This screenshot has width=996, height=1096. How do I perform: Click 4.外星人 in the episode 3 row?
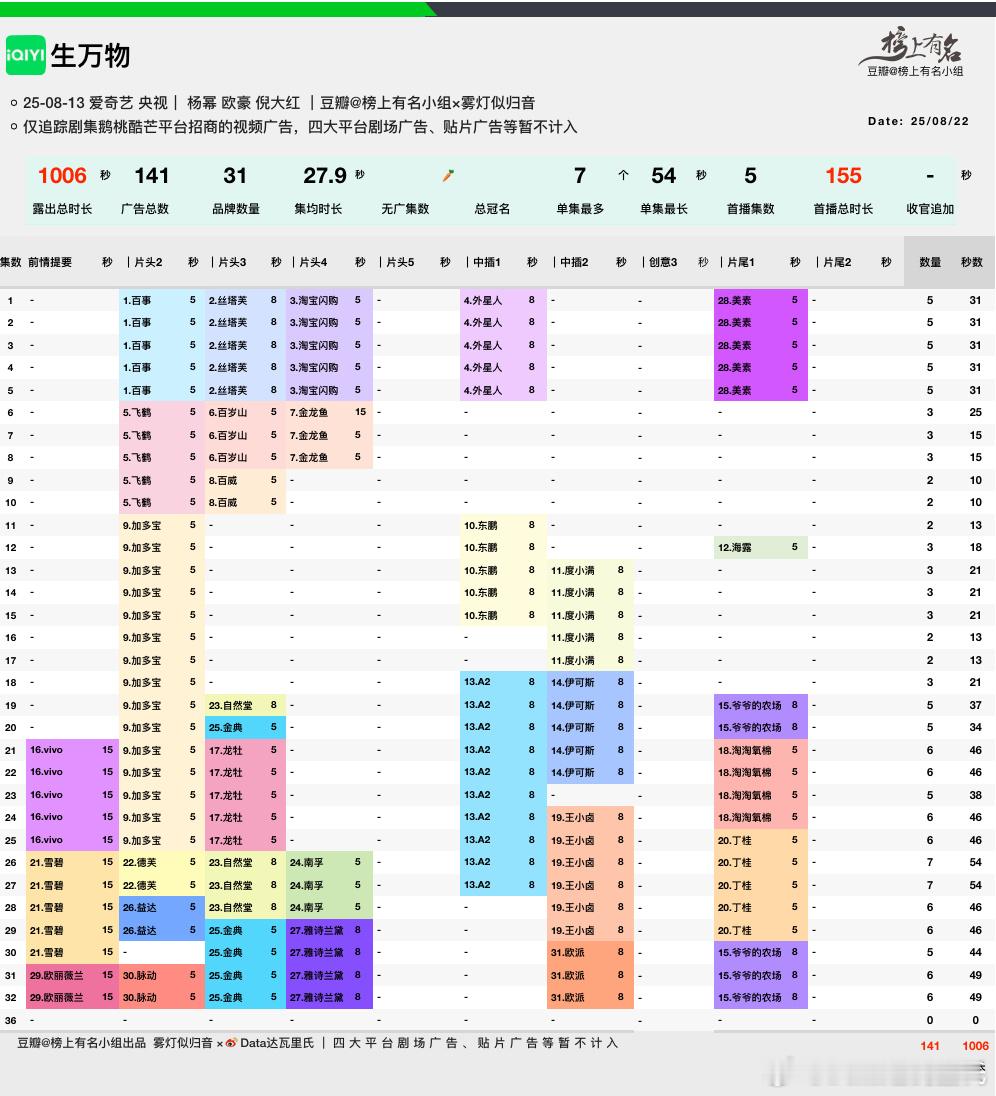point(482,345)
